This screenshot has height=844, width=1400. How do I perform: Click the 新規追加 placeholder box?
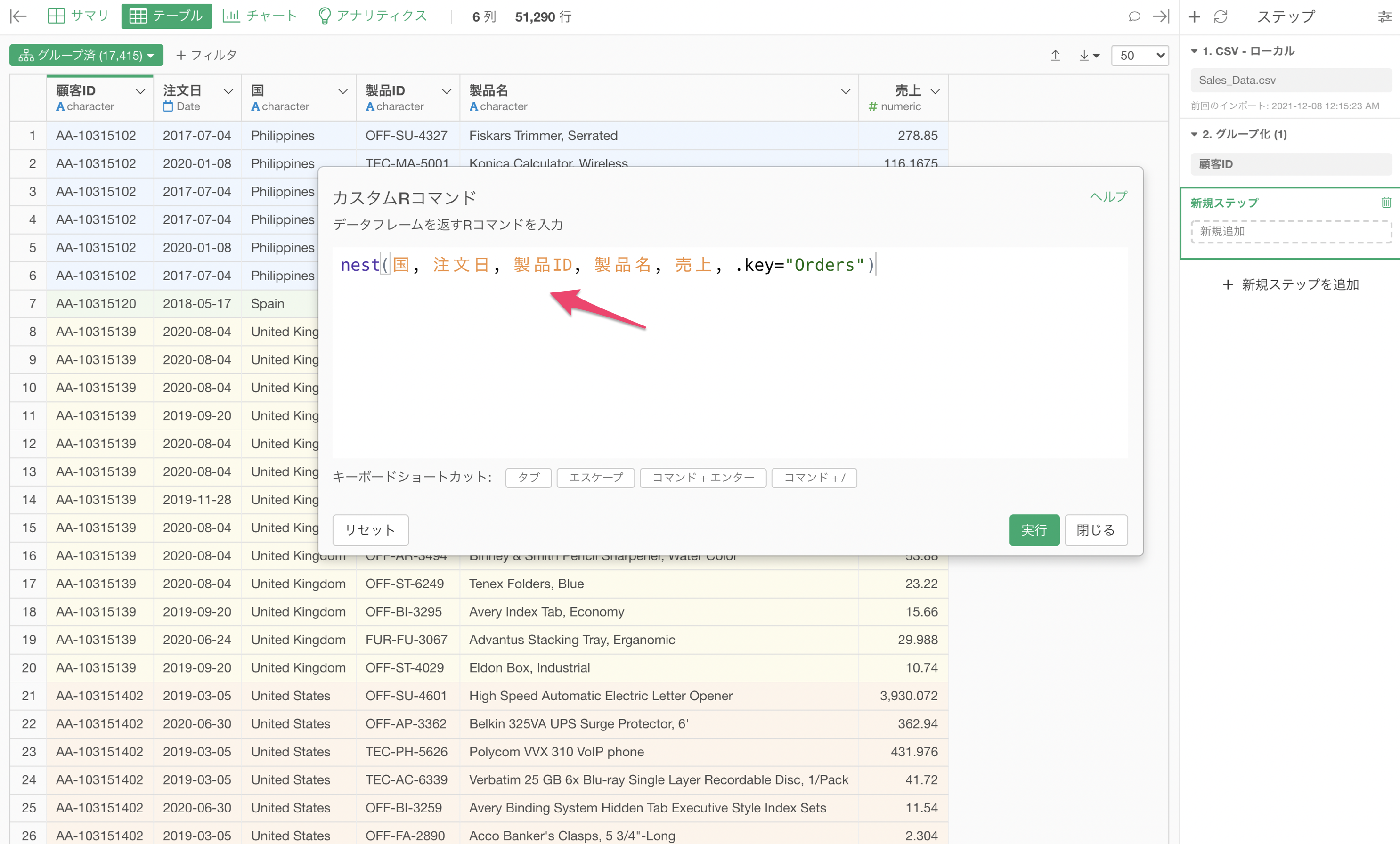tap(1291, 231)
